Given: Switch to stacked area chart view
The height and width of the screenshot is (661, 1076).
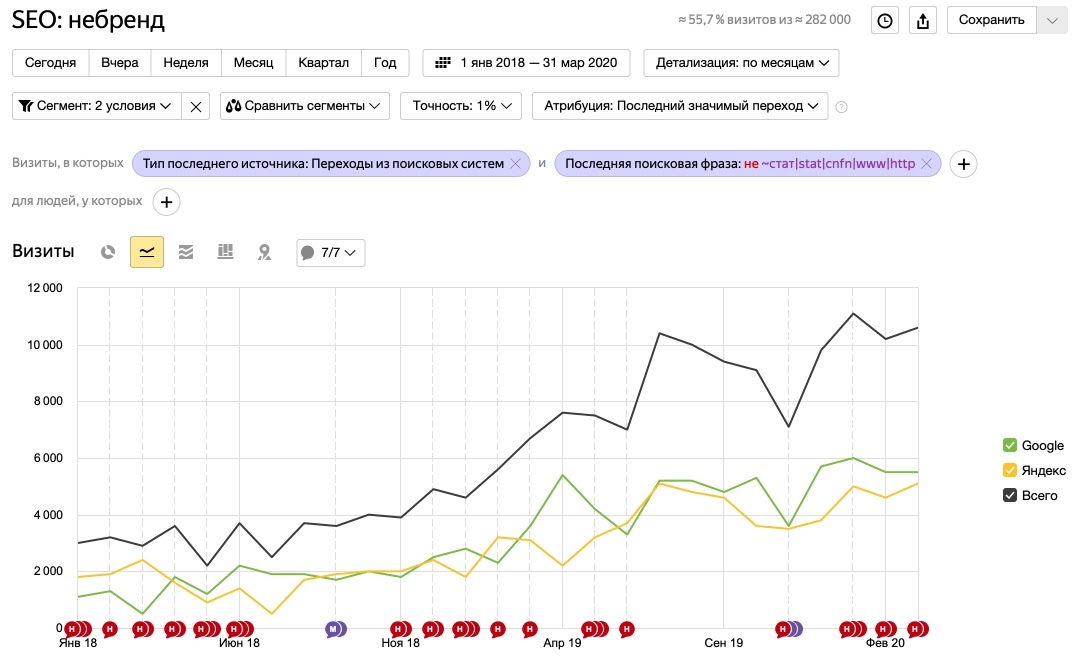Looking at the screenshot, I should [186, 253].
